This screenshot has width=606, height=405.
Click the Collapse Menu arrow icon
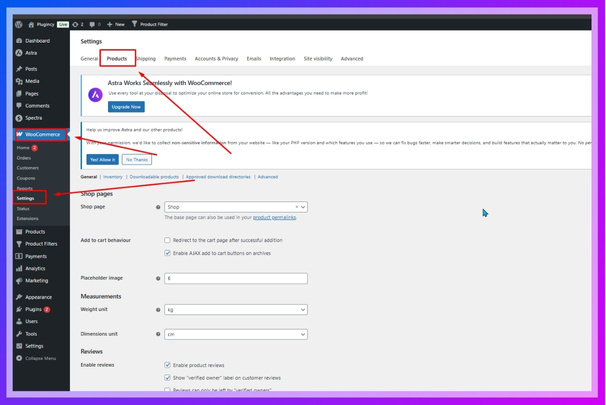point(19,358)
